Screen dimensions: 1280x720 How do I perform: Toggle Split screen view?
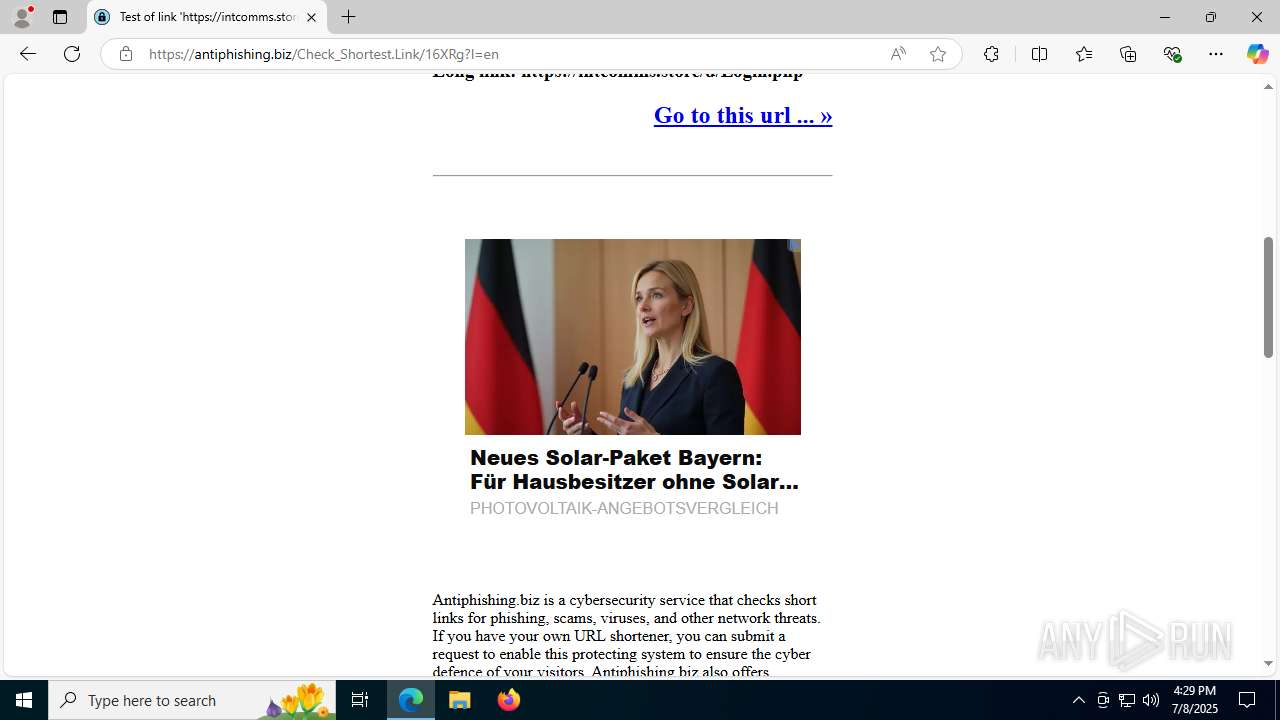[x=1039, y=54]
